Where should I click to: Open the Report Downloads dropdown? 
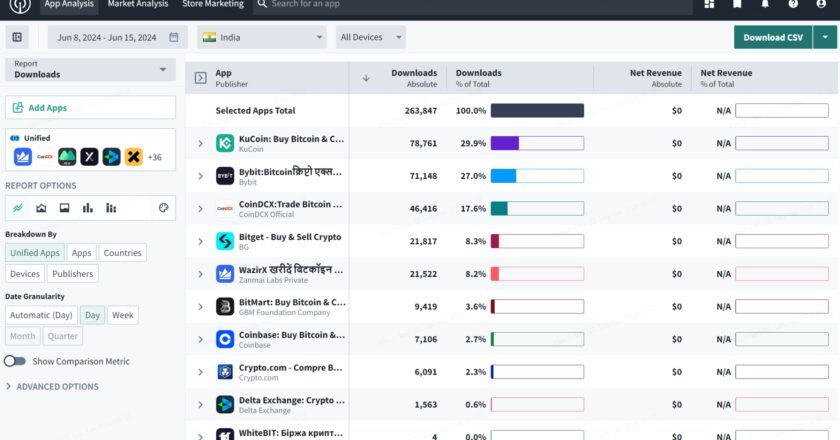click(91, 69)
